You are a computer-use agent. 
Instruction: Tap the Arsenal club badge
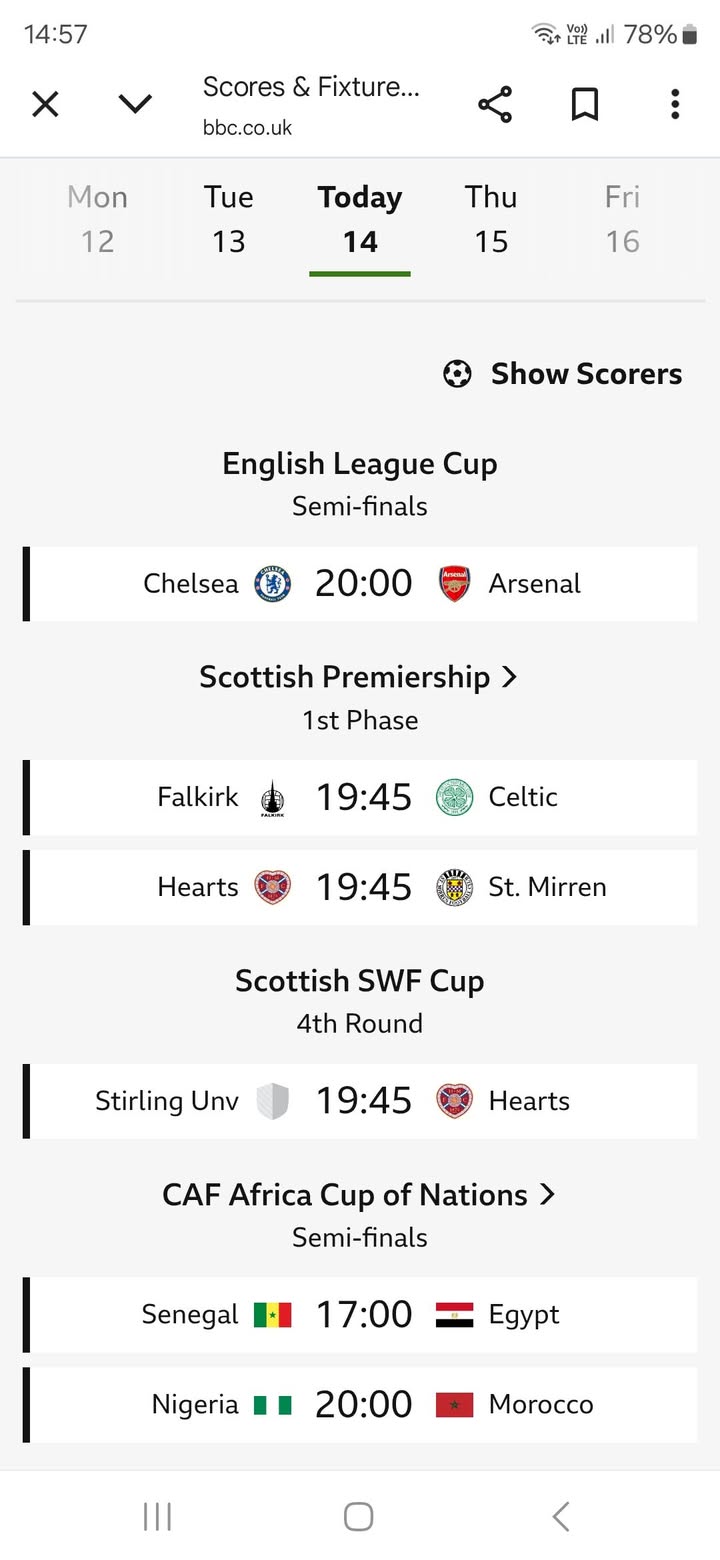[x=454, y=584]
